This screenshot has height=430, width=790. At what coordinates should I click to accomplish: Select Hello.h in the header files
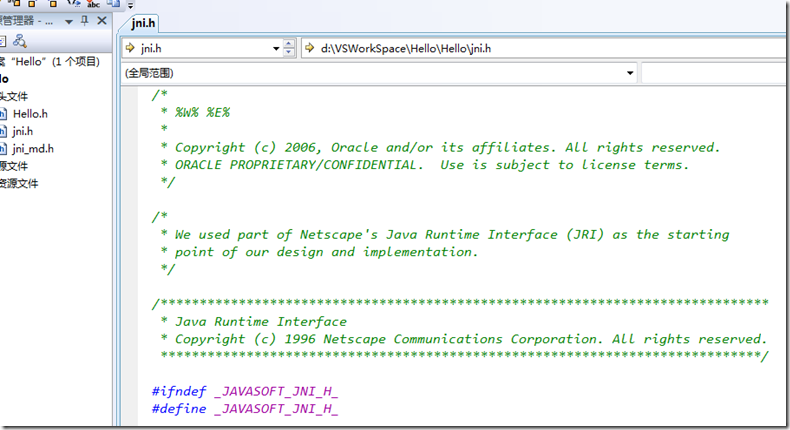click(30, 114)
